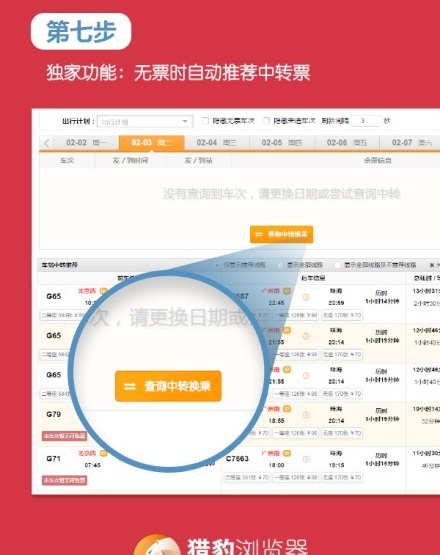Screen dimensions: 440x555
Task: Tick the 隐藏无票车次 checkbox
Action: (x=205, y=121)
